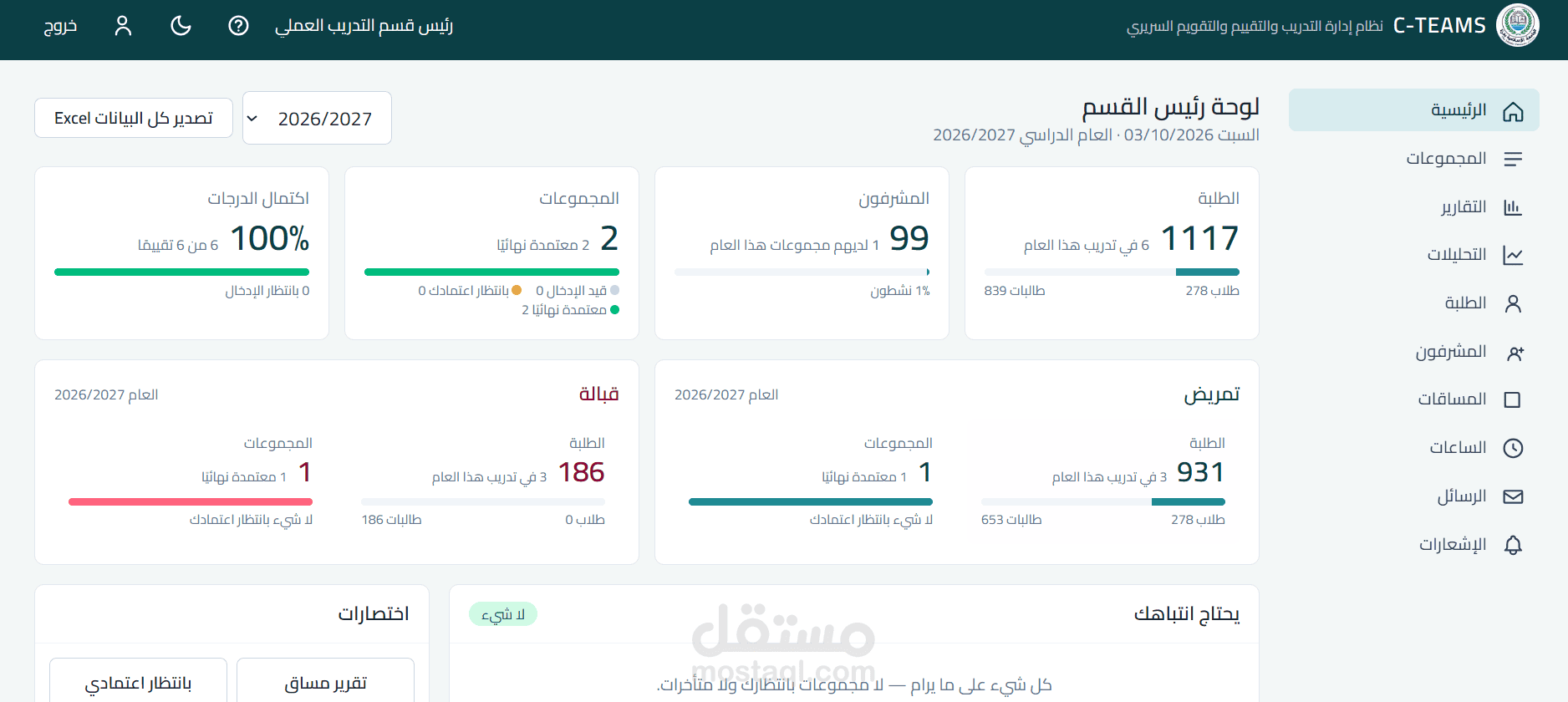Viewport: 1568px width, 702px height.
Task: Click the تقرير مساق shortcut button
Action: tap(325, 682)
